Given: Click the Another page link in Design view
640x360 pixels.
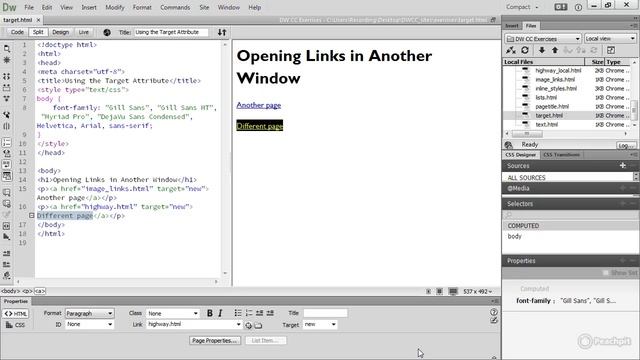Looking at the screenshot, I should (x=259, y=105).
